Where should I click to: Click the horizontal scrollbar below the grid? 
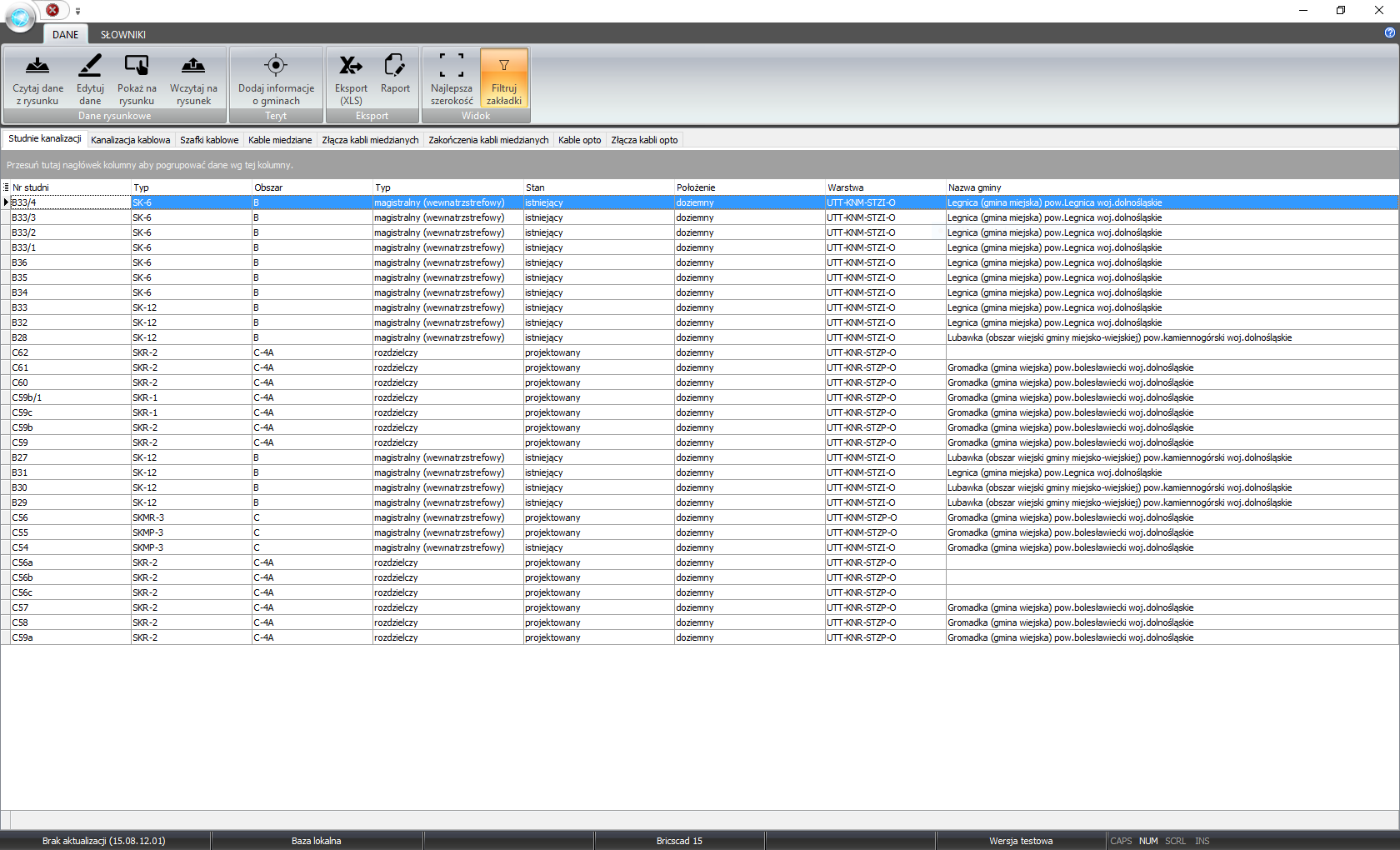click(x=704, y=819)
